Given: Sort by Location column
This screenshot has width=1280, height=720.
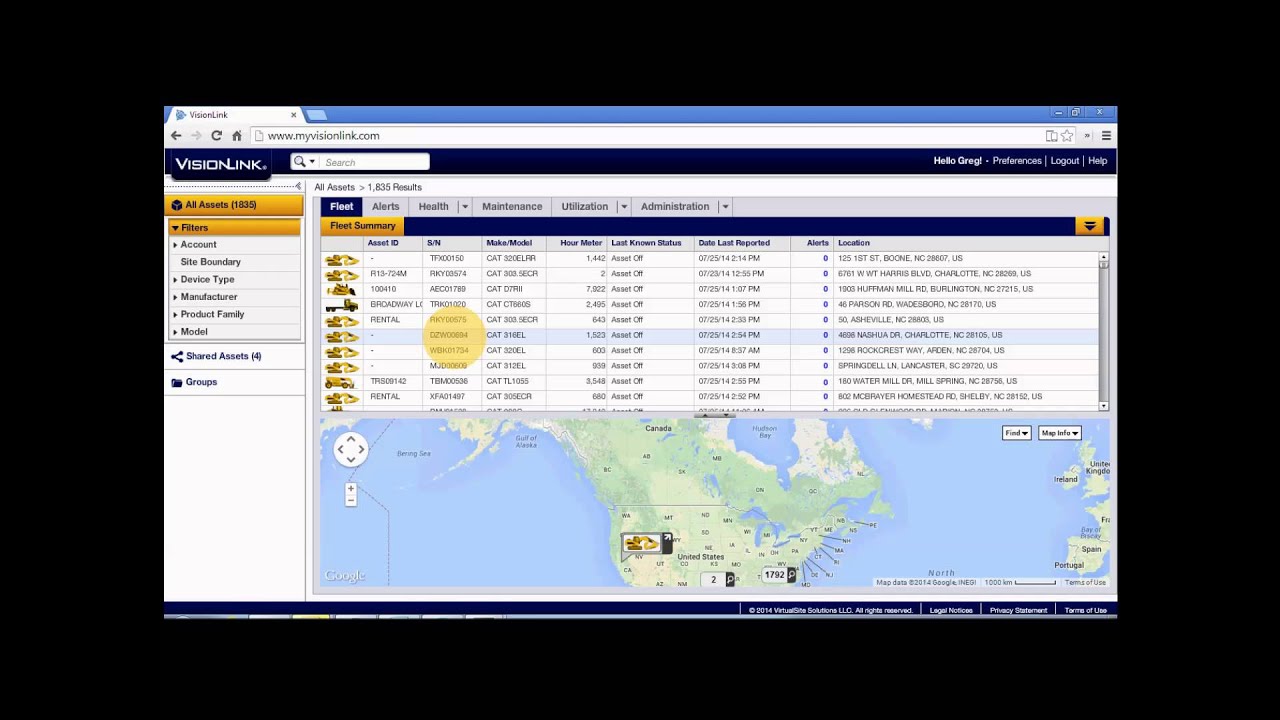Looking at the screenshot, I should point(854,243).
